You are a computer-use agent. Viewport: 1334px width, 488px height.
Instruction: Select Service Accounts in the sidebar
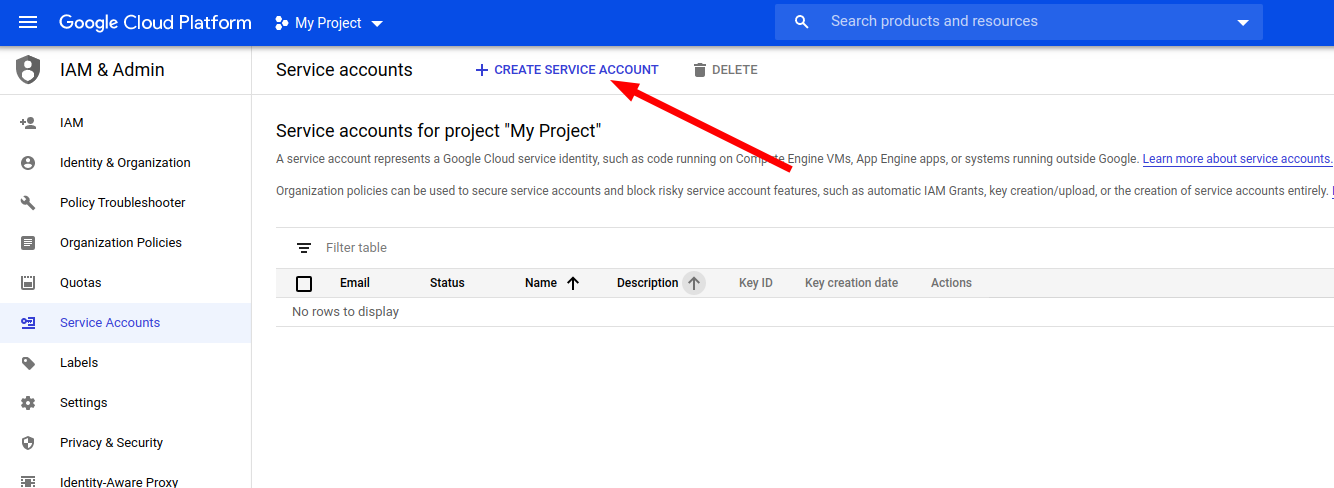click(x=125, y=323)
